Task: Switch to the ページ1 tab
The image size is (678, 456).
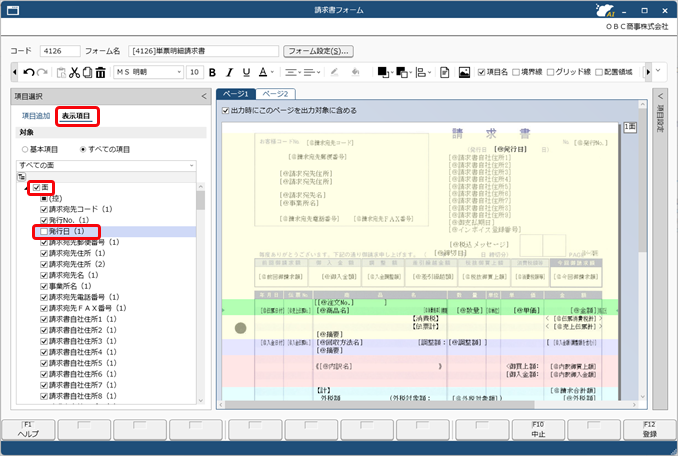Action: [236, 94]
